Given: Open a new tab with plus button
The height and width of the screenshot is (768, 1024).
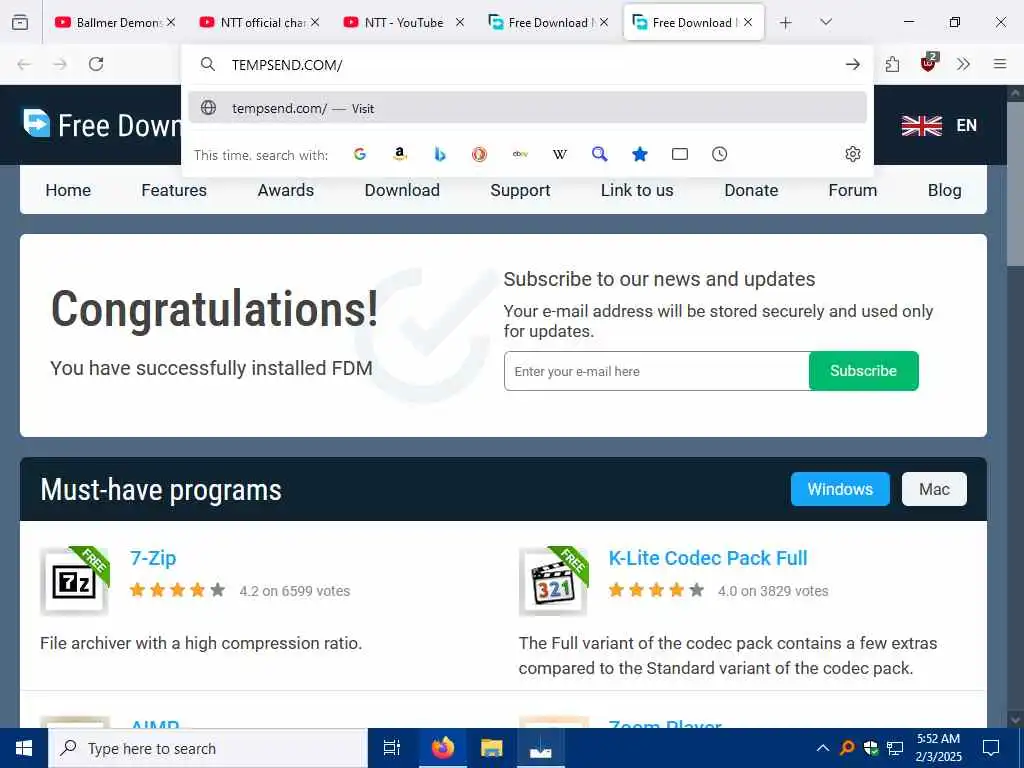Looking at the screenshot, I should click(x=786, y=23).
